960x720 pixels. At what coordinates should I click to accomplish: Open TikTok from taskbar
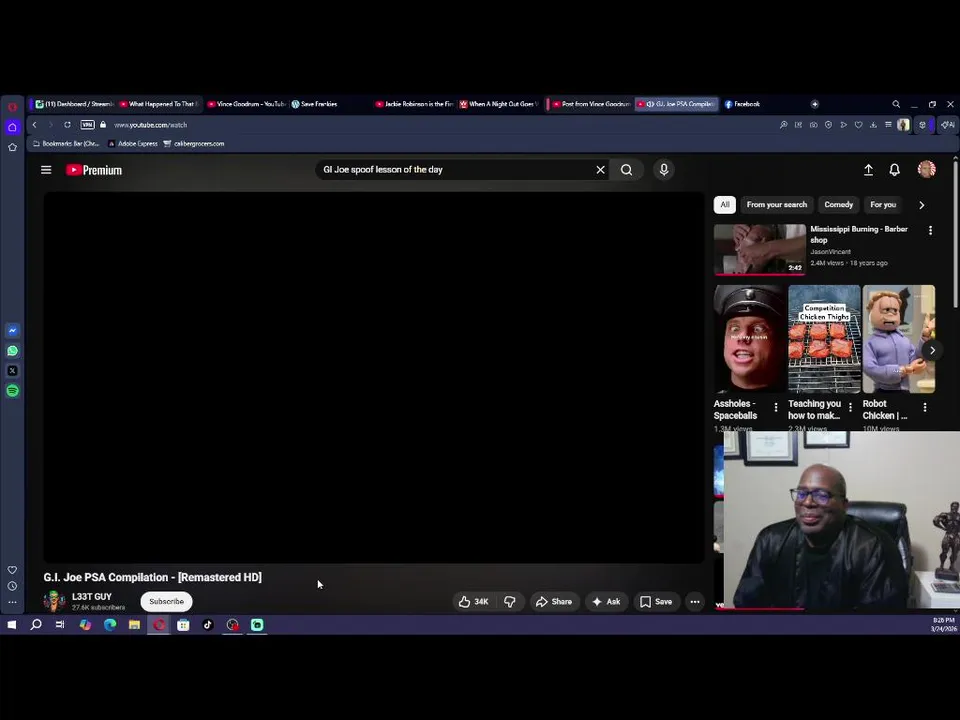(x=208, y=624)
